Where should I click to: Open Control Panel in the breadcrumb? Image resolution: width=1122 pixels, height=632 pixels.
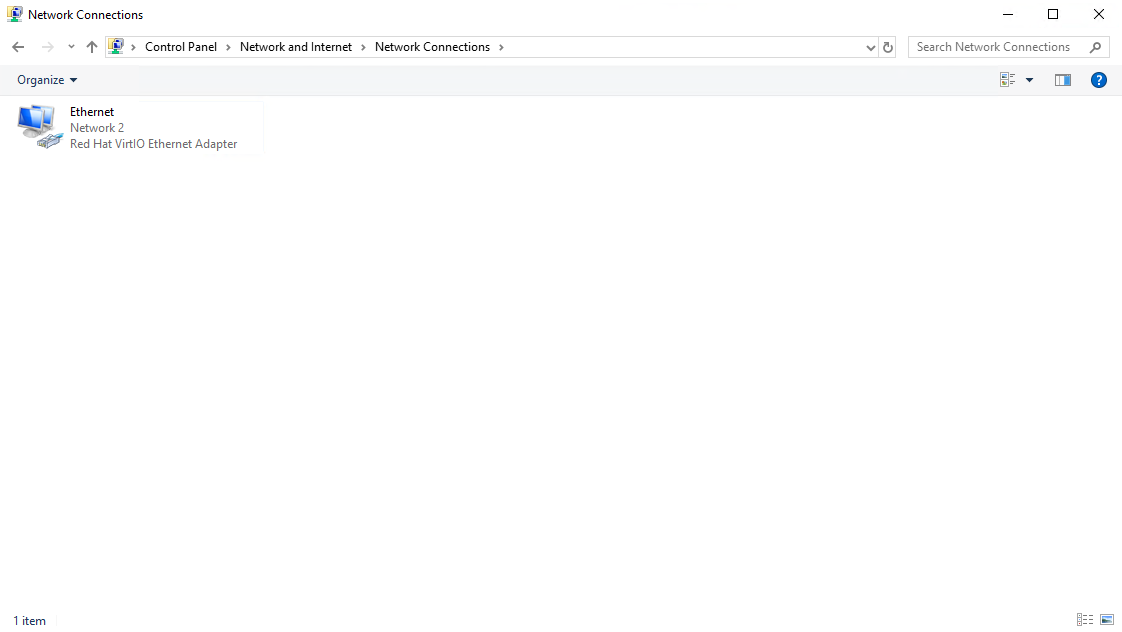(x=181, y=47)
